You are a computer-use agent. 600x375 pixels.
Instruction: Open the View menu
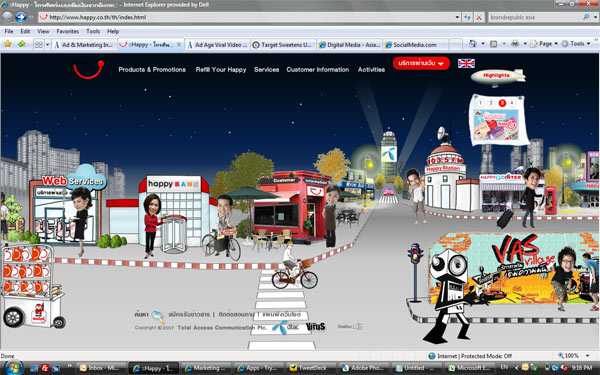click(43, 31)
